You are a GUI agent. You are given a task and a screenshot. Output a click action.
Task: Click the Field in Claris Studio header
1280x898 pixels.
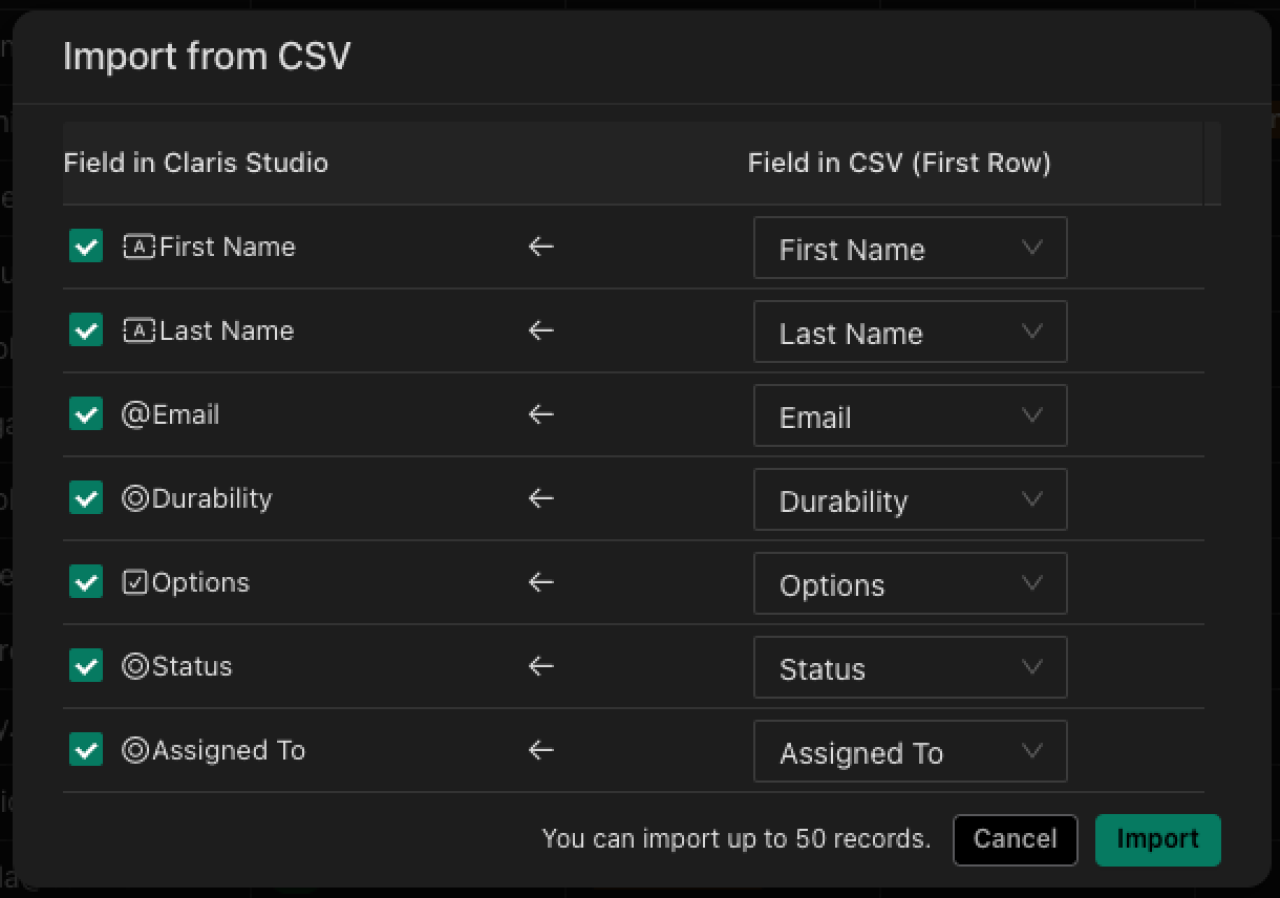[x=196, y=163]
